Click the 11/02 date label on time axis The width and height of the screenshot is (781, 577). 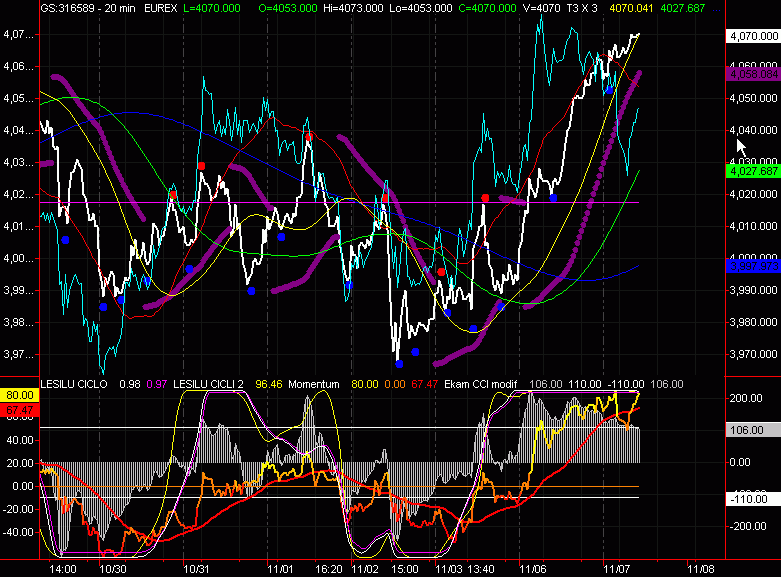coord(365,569)
